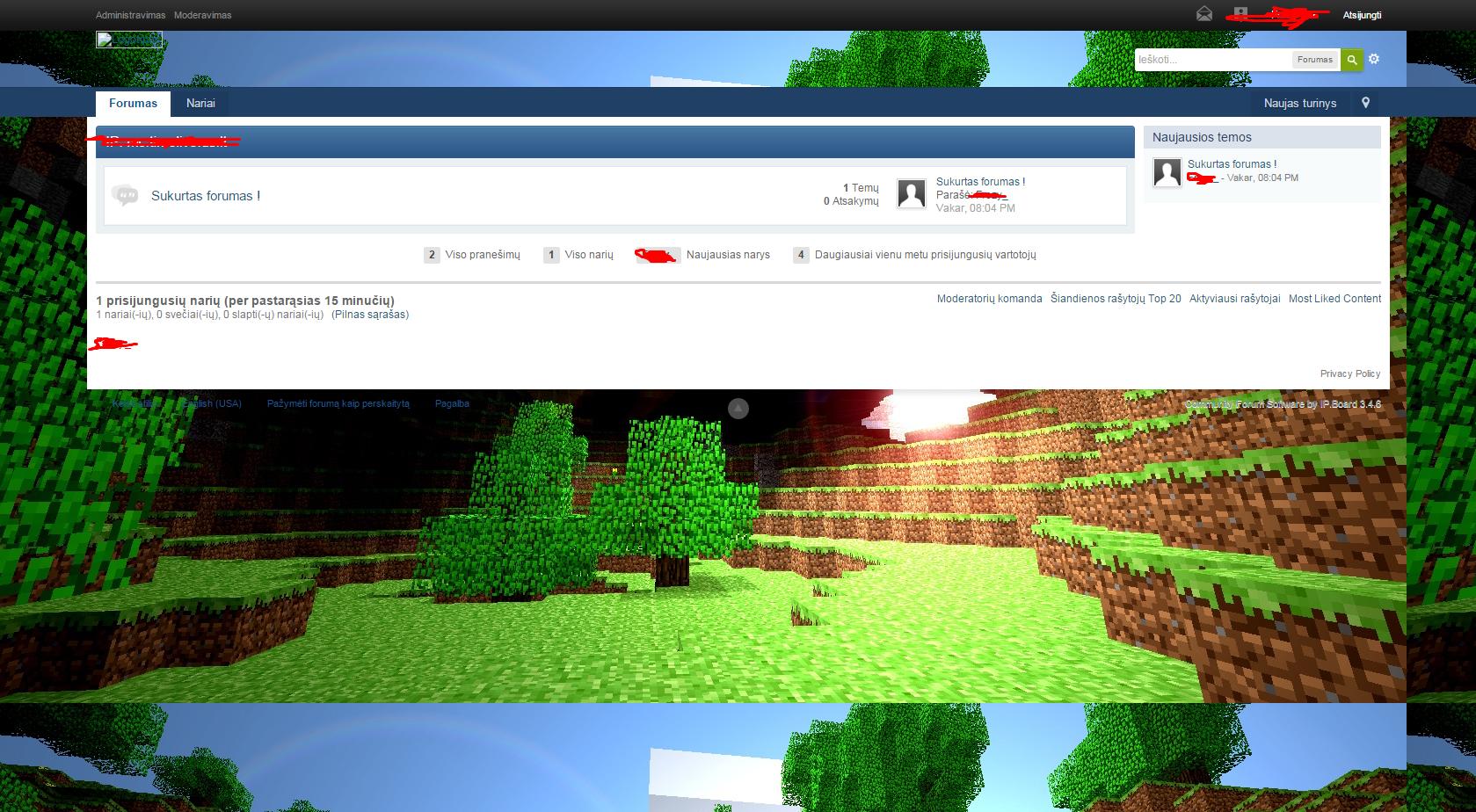The image size is (1476, 812).
Task: Open Privacy Policy link
Action: pyautogui.click(x=1349, y=373)
